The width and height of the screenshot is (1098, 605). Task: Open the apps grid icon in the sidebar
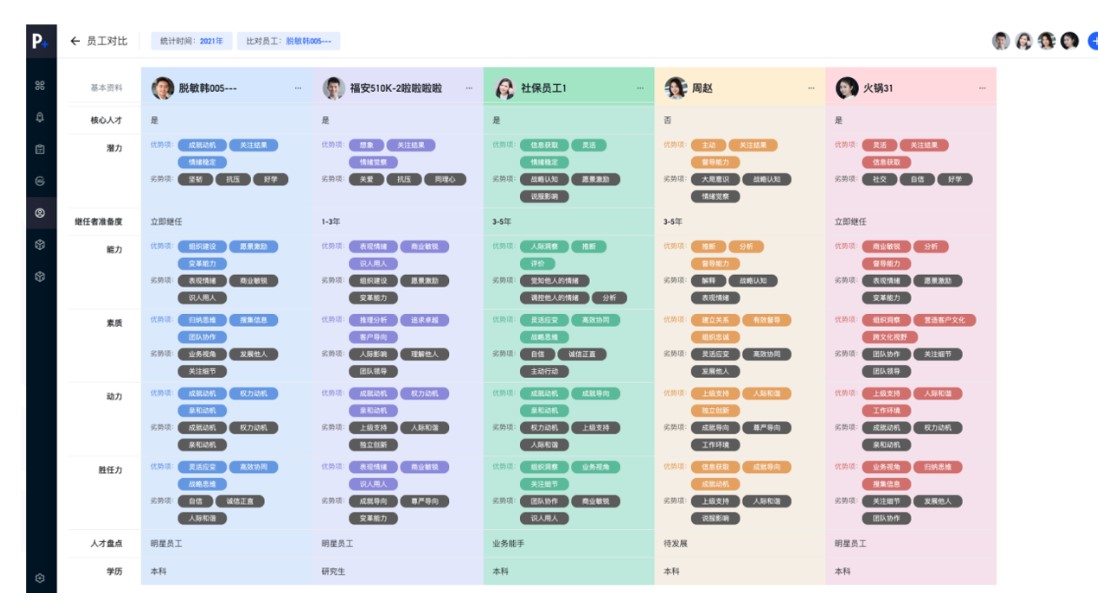(x=40, y=85)
